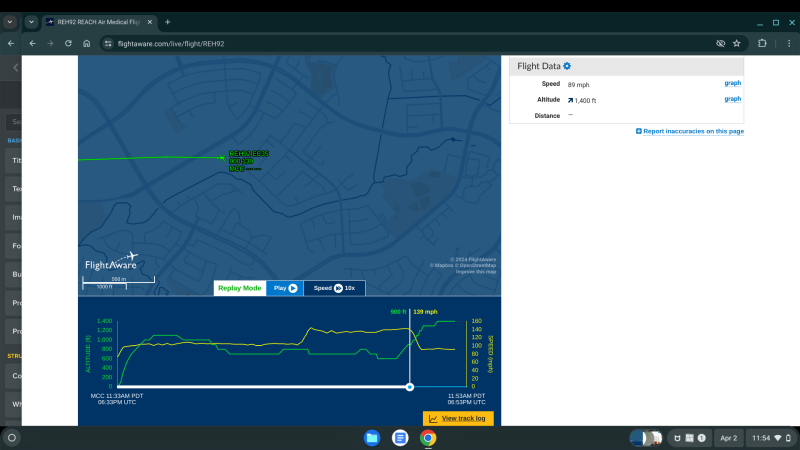Image resolution: width=800 pixels, height=450 pixels.
Task: Click the tracking protection eye icon
Action: pyautogui.click(x=720, y=44)
